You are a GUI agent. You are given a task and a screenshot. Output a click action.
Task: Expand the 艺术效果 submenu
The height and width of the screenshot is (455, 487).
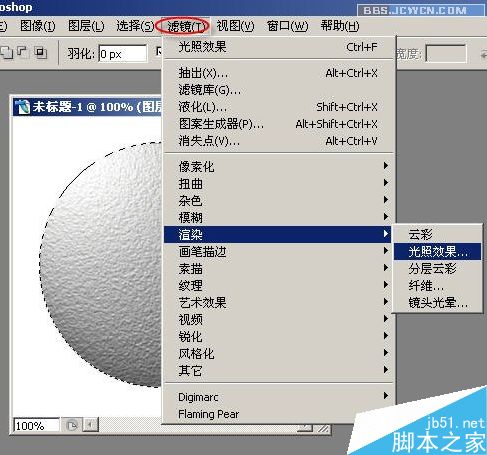(x=279, y=302)
